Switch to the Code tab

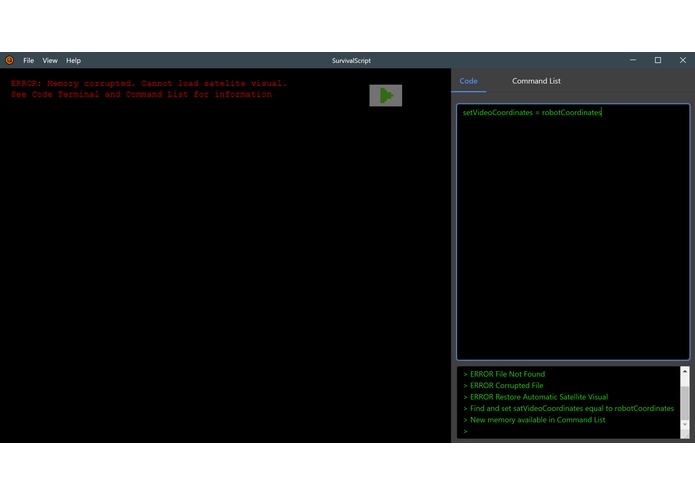point(469,81)
